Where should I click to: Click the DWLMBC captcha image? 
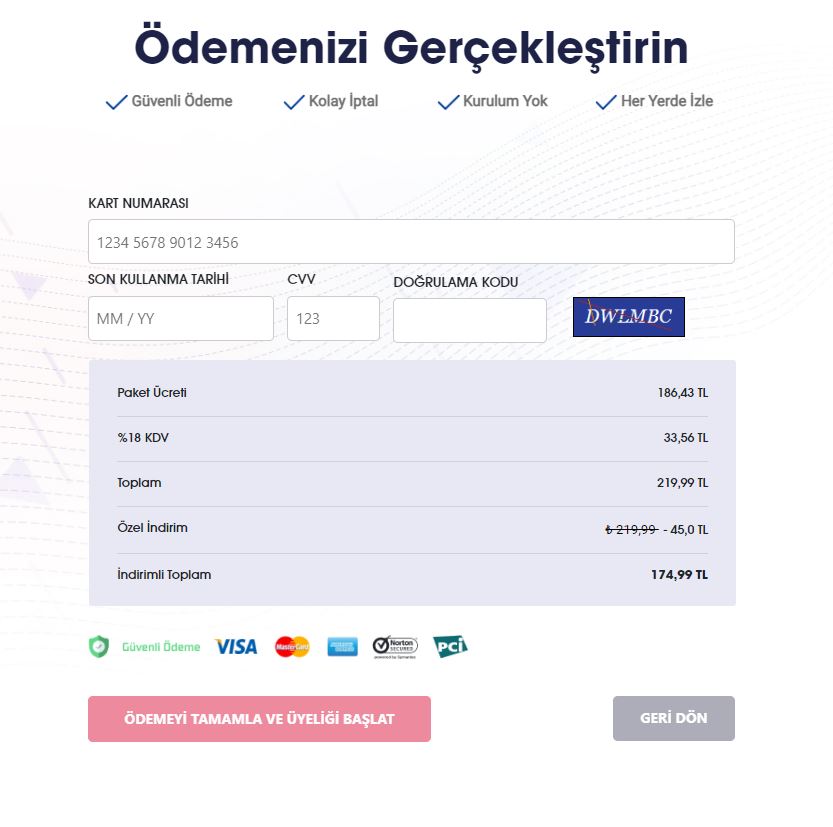click(628, 317)
